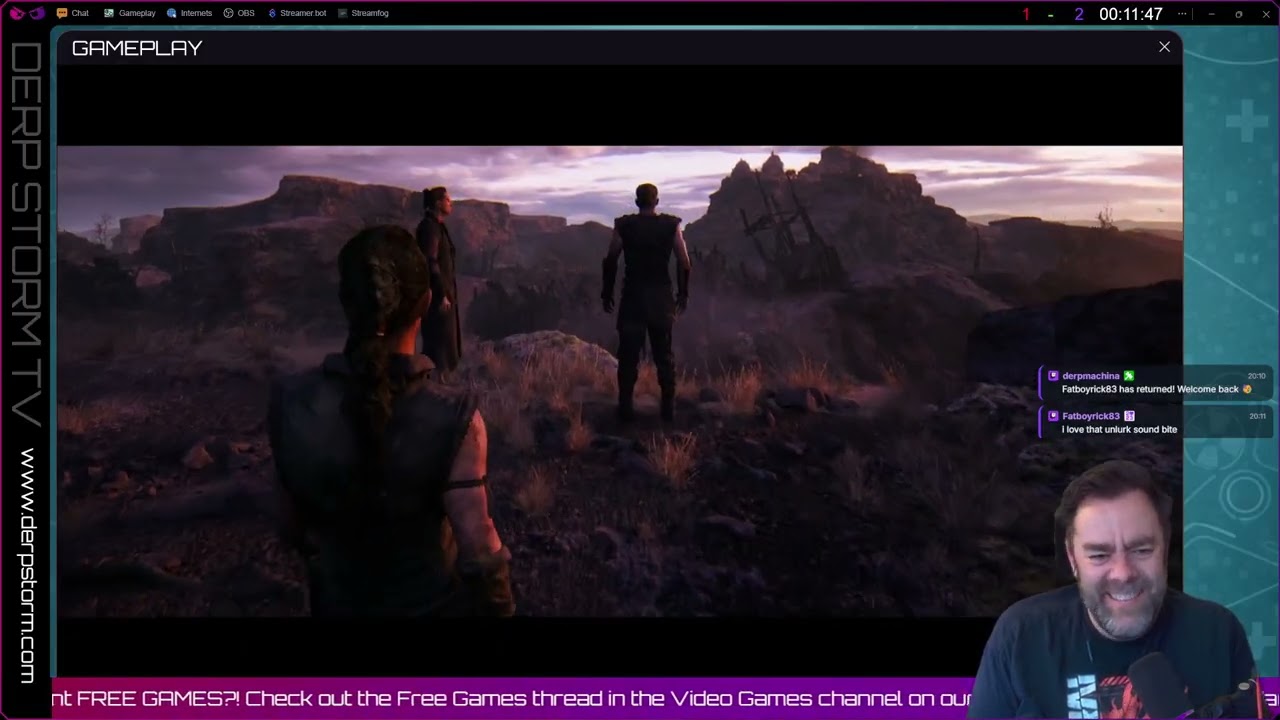
Task: Click the derpmachina username in chat
Action: tap(1090, 376)
